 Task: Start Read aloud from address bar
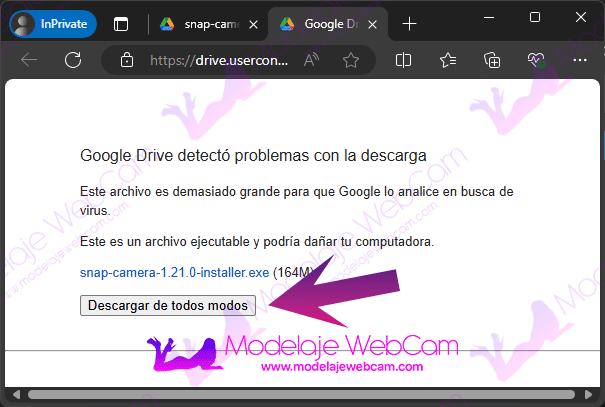tap(311, 60)
